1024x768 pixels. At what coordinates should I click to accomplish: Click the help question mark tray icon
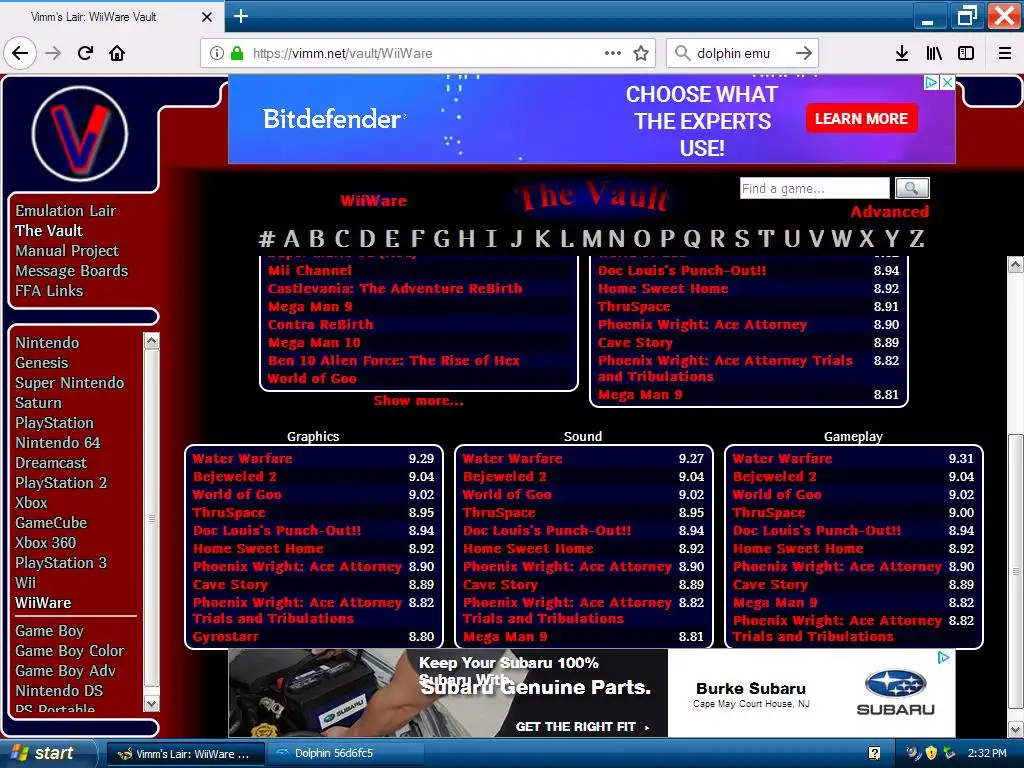(x=874, y=754)
